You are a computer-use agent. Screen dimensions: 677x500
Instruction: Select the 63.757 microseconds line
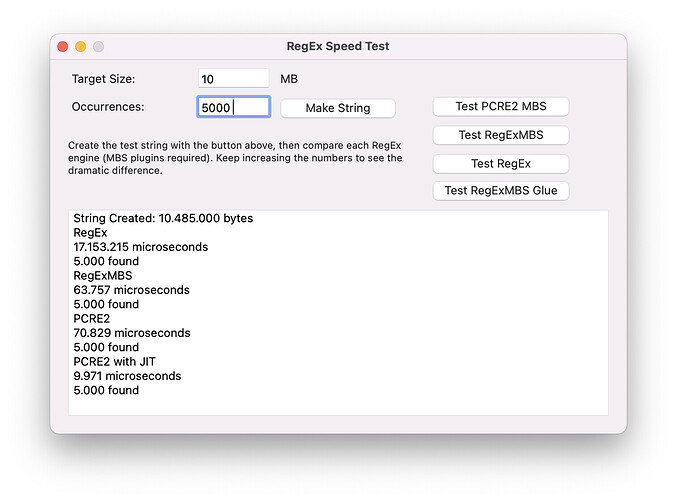click(131, 290)
